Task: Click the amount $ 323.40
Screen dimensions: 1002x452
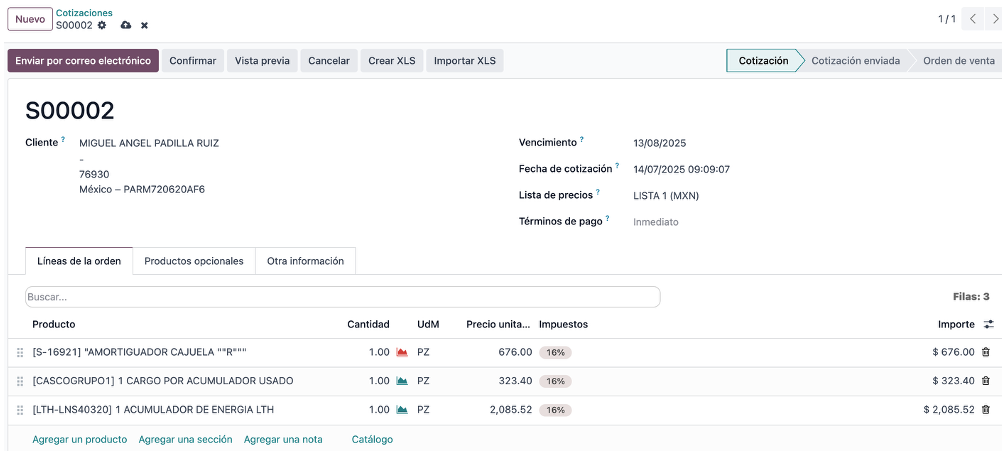Action: (x=953, y=380)
